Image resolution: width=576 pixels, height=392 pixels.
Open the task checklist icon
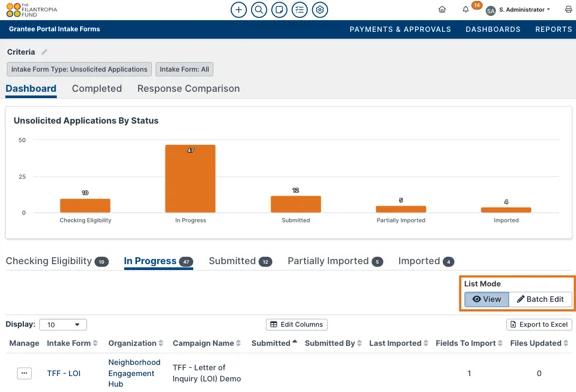coord(299,10)
